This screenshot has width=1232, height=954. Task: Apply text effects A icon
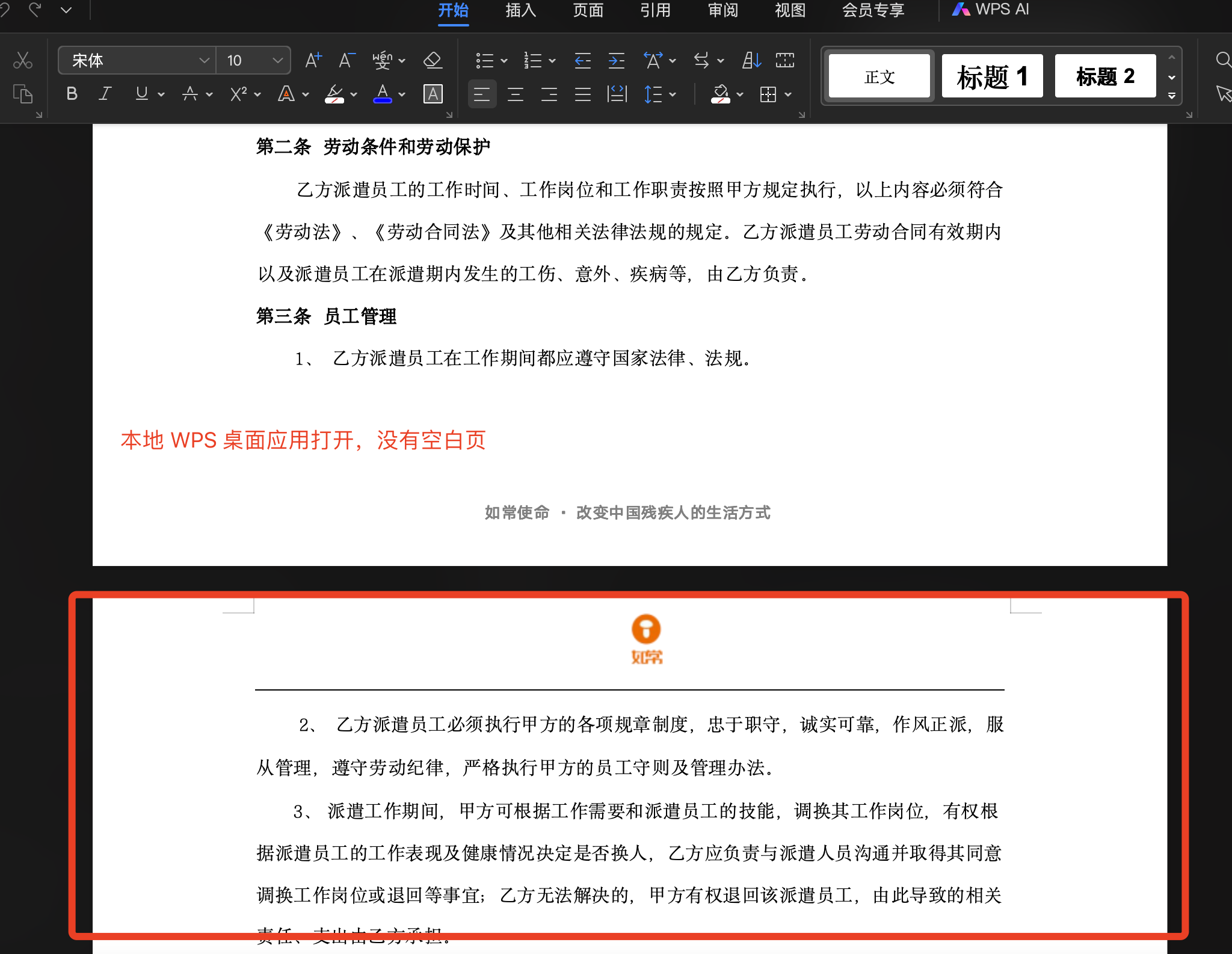click(x=286, y=94)
